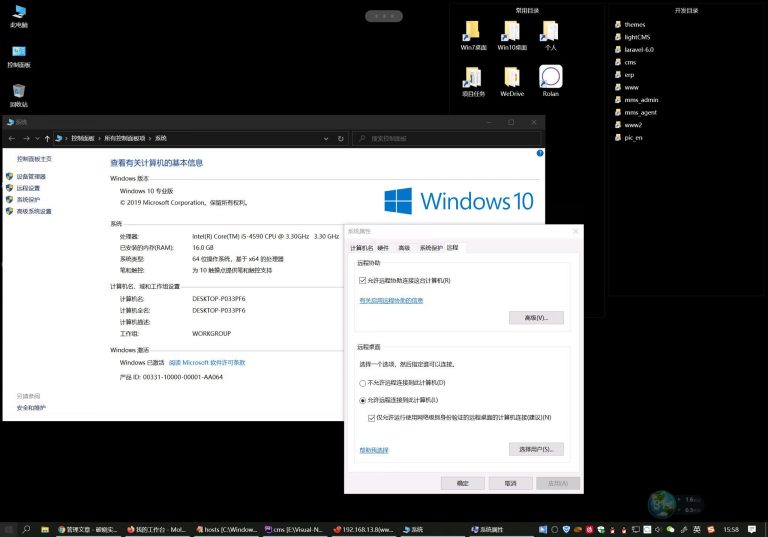The image size is (768, 537).
Task: Switch to hosts editor taskbar window
Action: [x=226, y=530]
